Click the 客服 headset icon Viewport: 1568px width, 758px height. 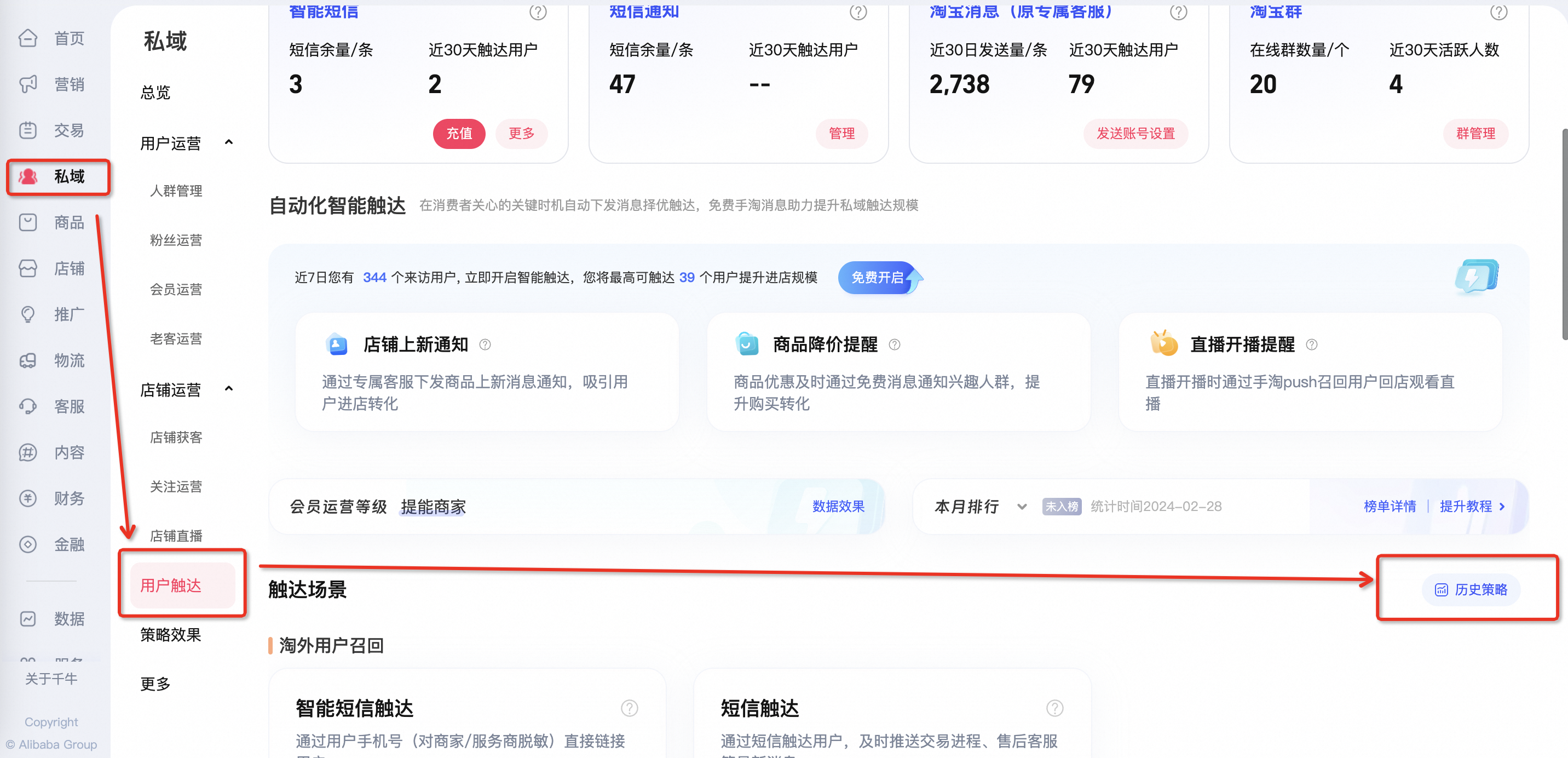27,406
